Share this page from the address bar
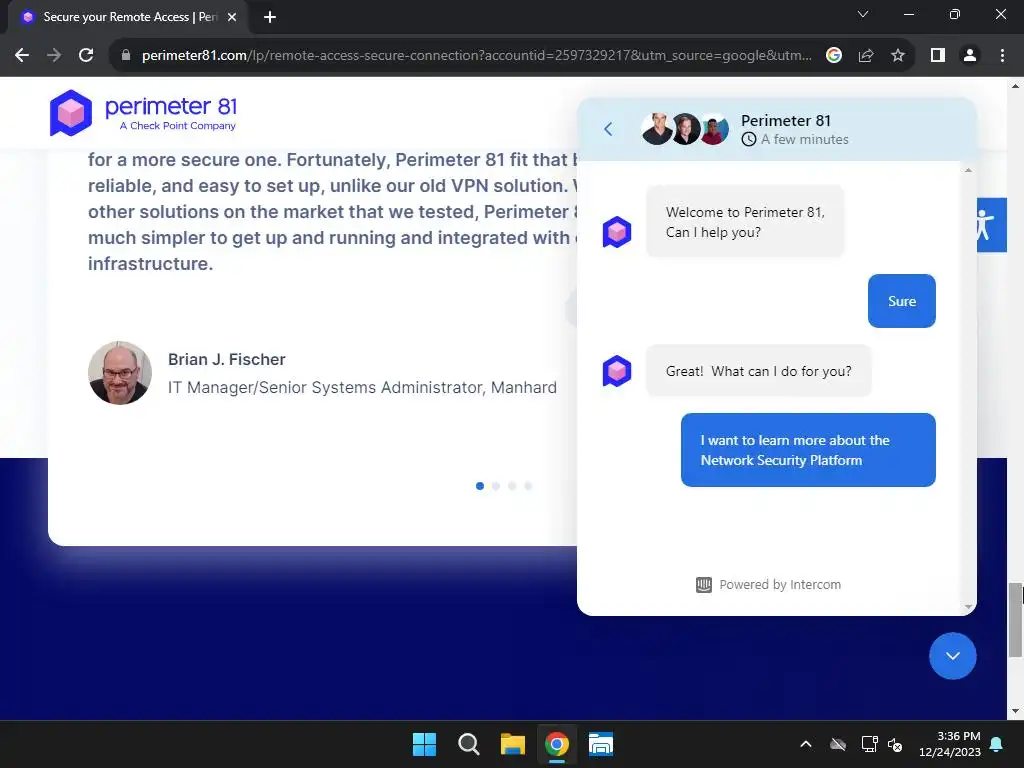 866,56
